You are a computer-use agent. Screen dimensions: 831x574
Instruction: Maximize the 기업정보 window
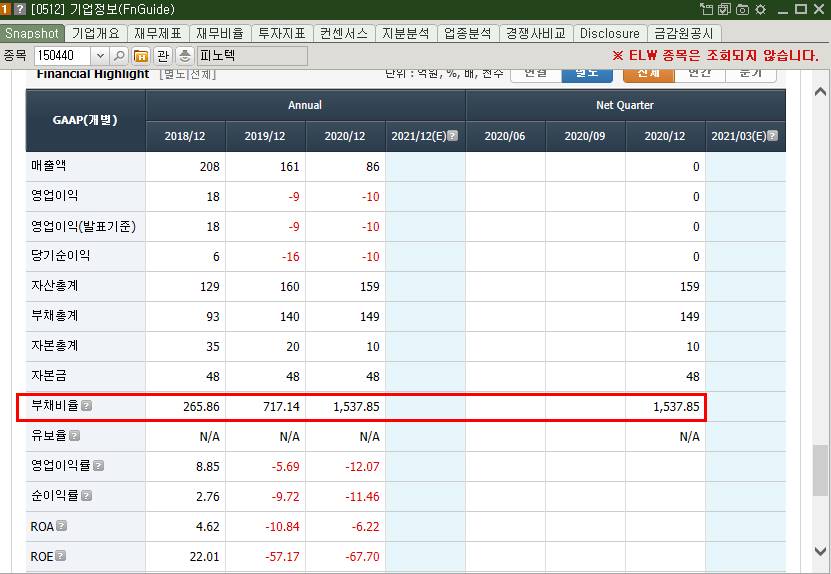click(801, 9)
